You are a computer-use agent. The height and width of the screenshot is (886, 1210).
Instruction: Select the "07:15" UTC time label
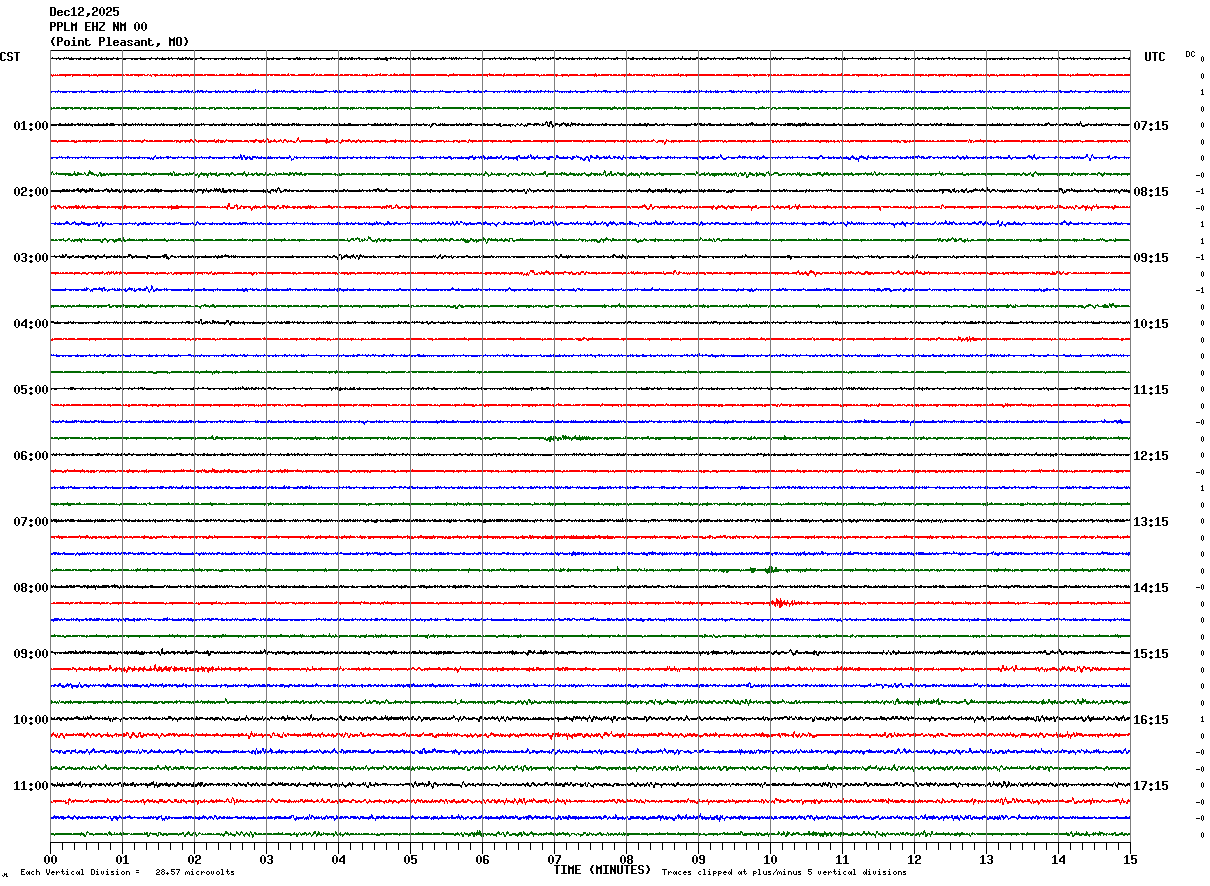(x=1150, y=126)
